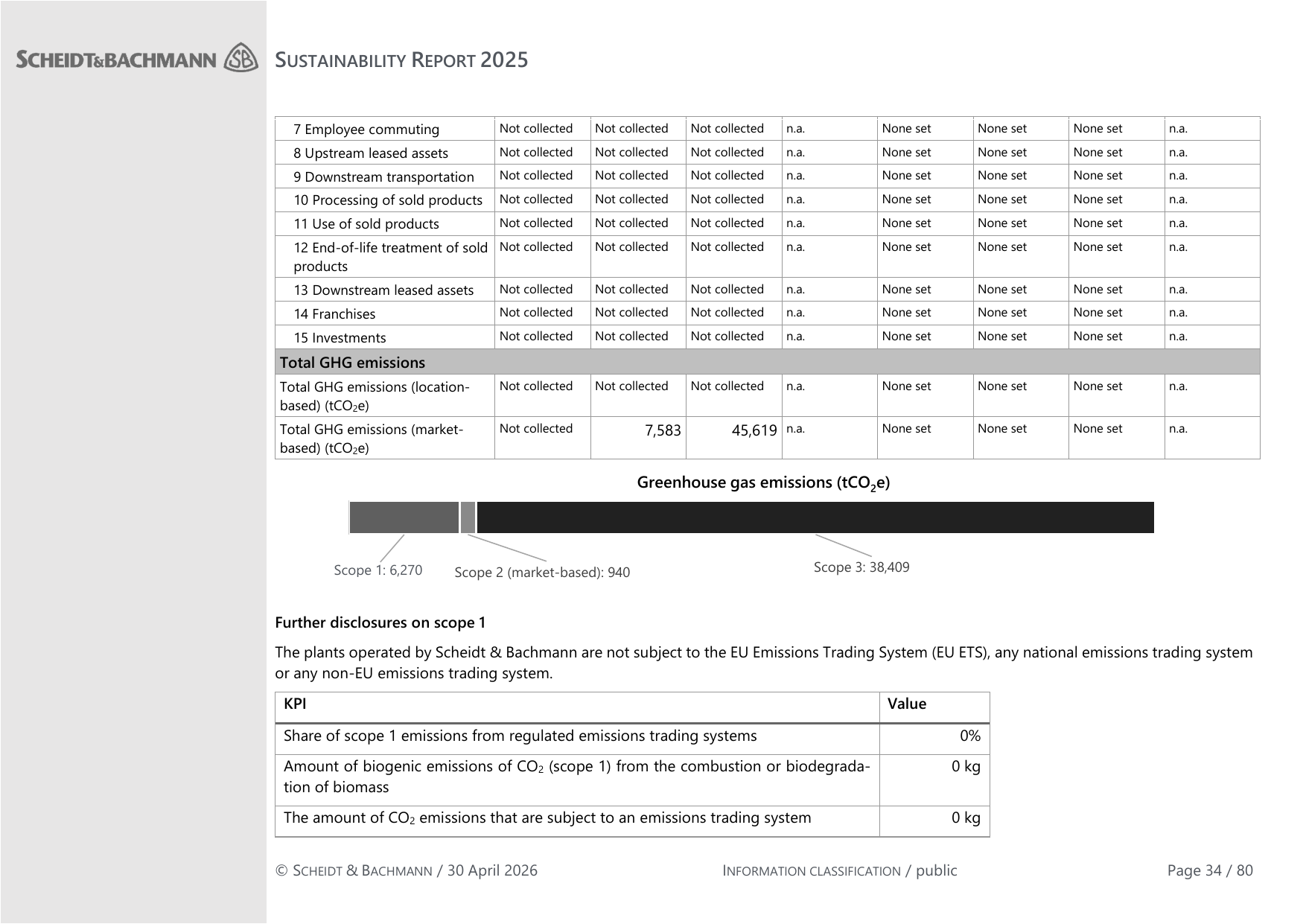Click the 'Page 34 / 80' footer
This screenshot has height=924, width=1306.
[x=1210, y=870]
